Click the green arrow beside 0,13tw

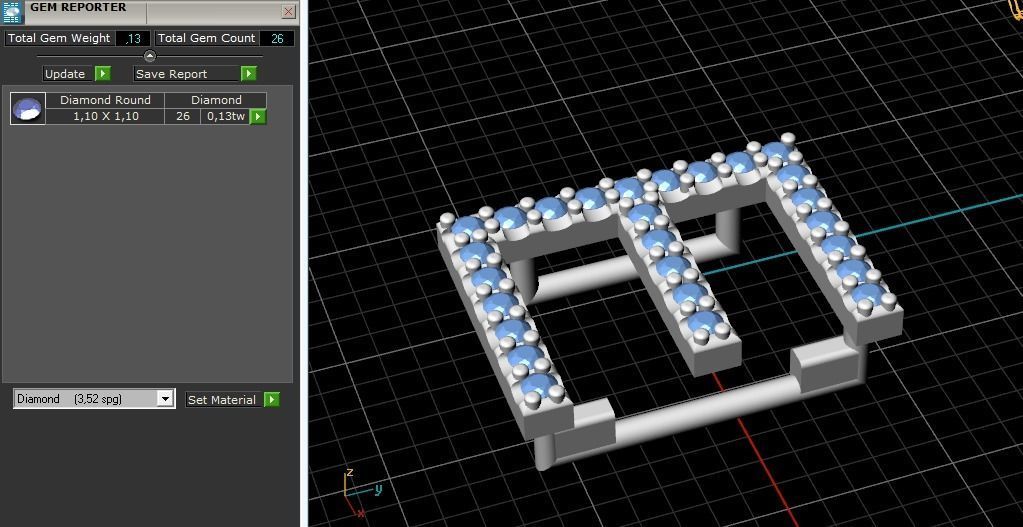pos(258,117)
